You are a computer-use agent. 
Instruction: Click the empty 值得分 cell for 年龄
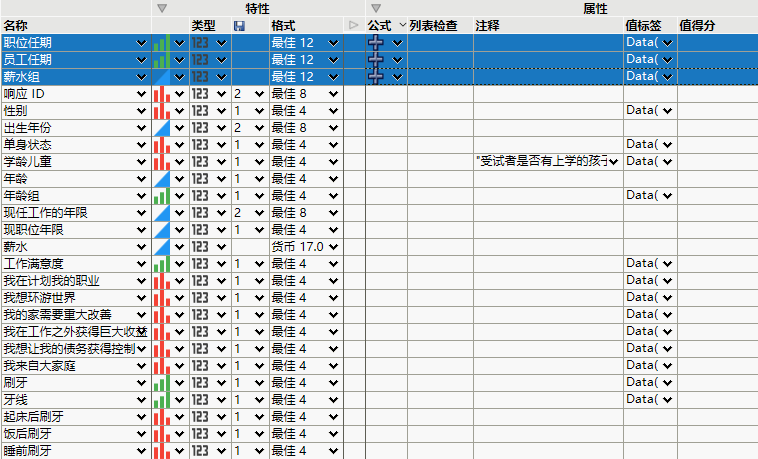[x=717, y=179]
